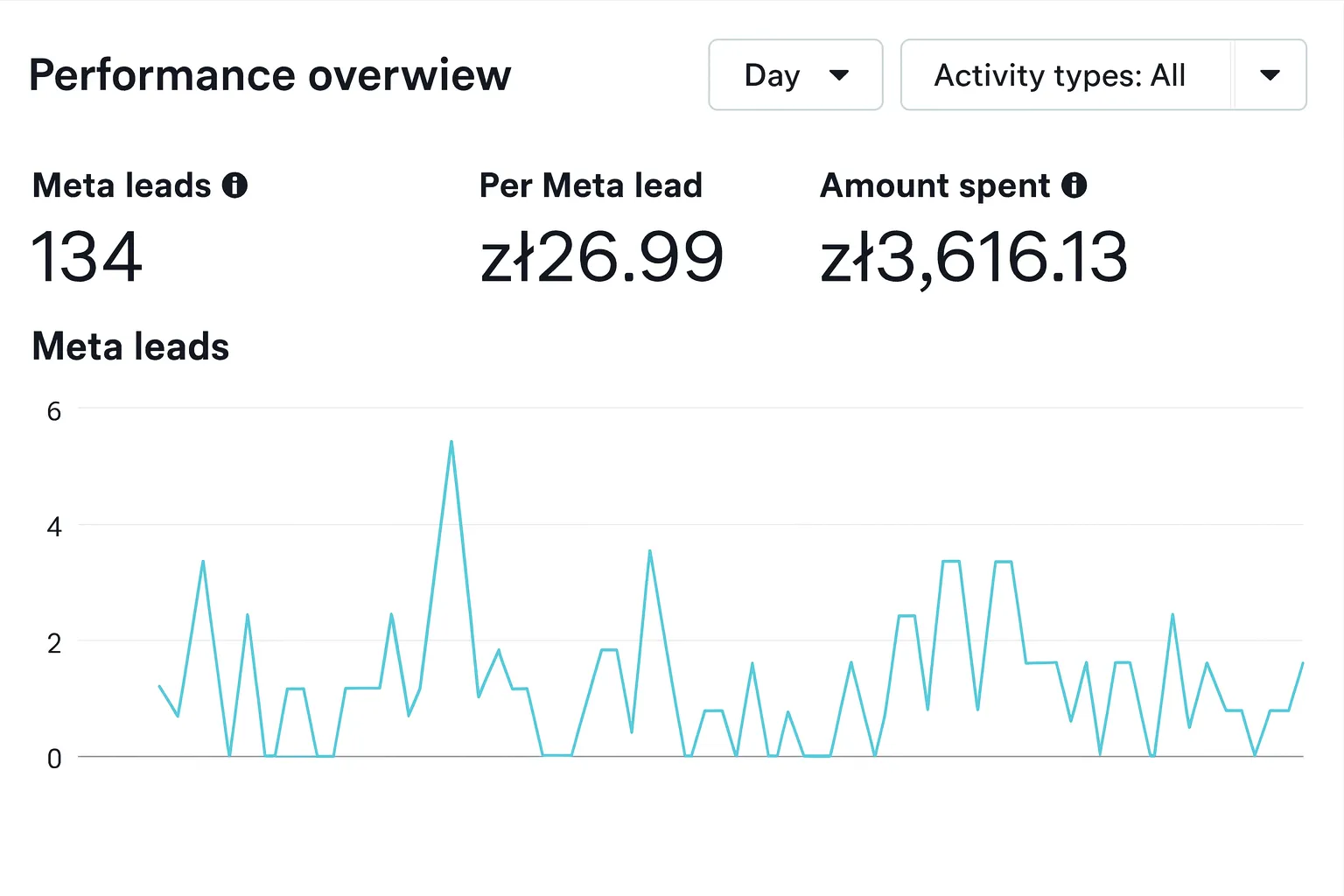
Task: Click the info icon beside Meta leads
Action: 234,185
